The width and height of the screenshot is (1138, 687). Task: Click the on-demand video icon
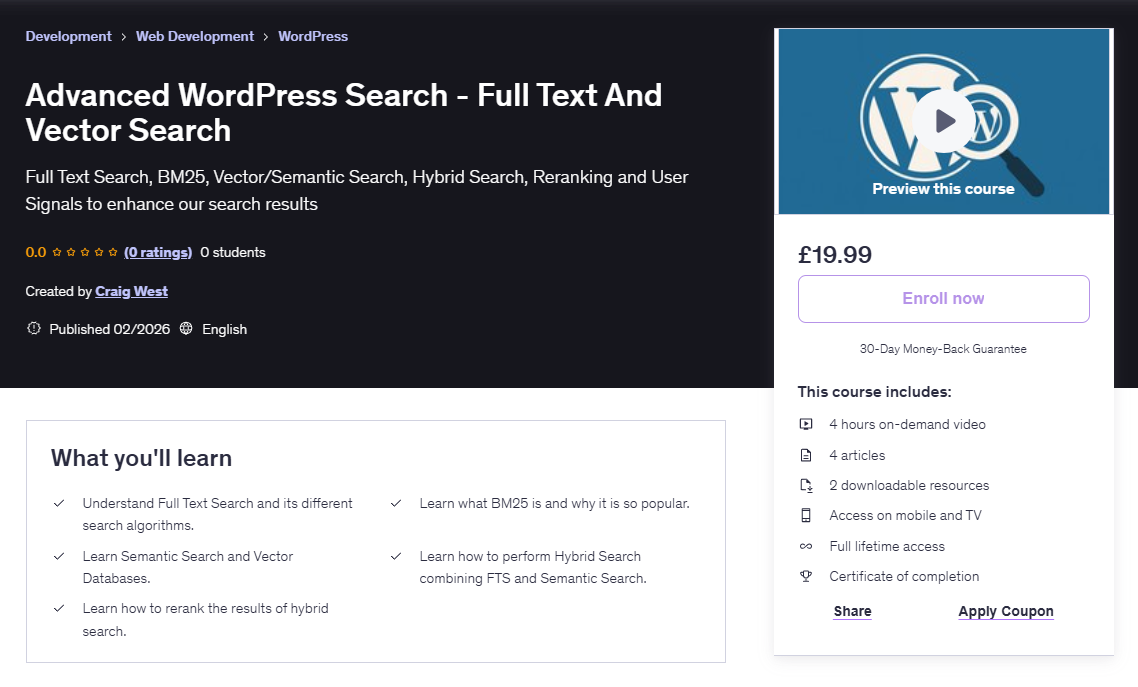[806, 424]
